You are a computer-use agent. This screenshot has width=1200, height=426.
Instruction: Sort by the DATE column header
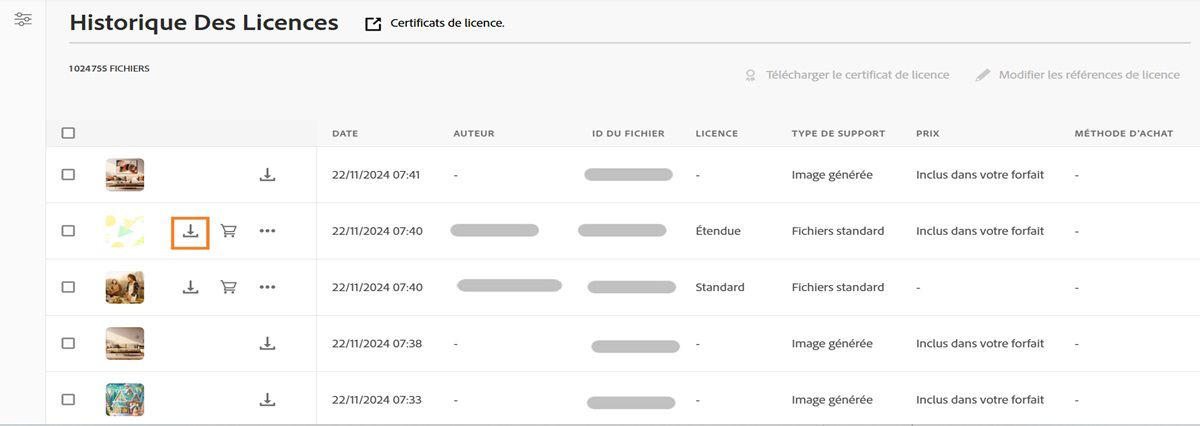tap(345, 133)
